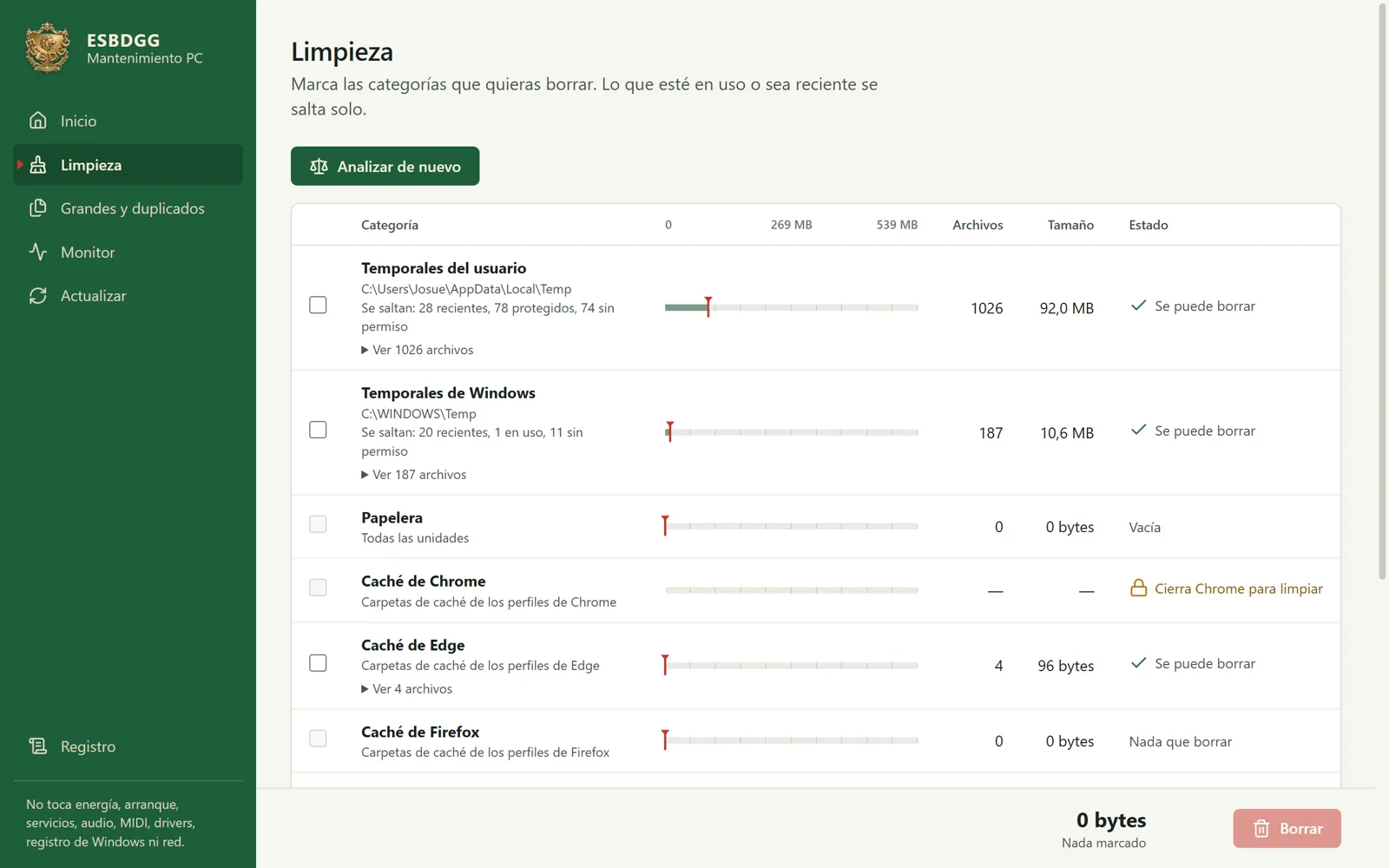
Task: Click the Registro log icon
Action: click(x=38, y=746)
